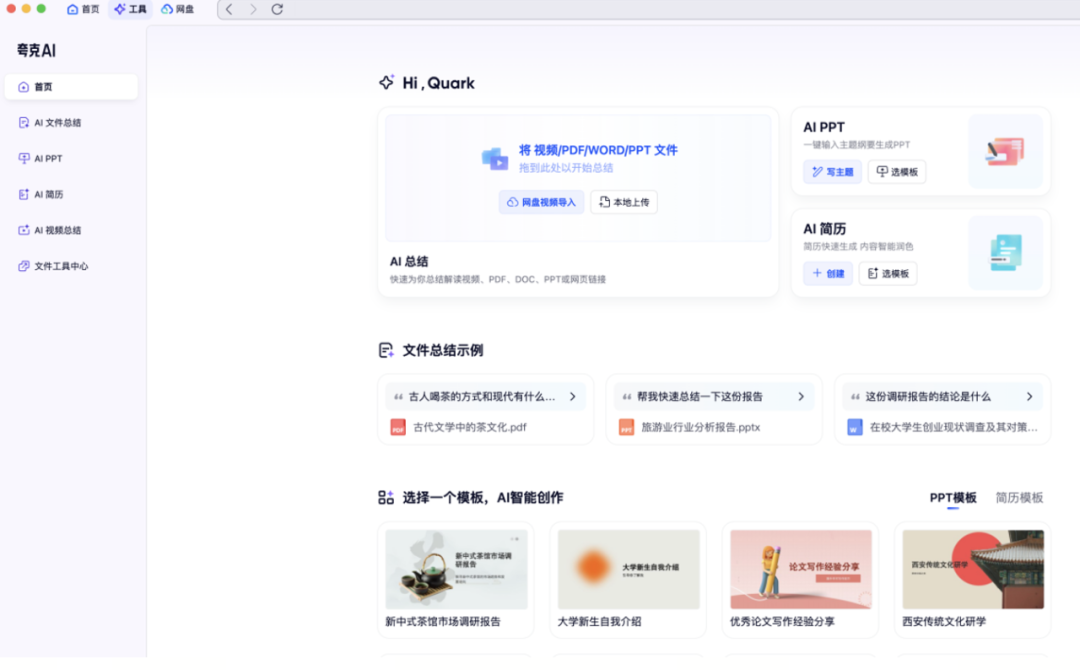The width and height of the screenshot is (1080, 670).
Task: Switch to the 工具 tab in the top bar
Action: [x=130, y=9]
